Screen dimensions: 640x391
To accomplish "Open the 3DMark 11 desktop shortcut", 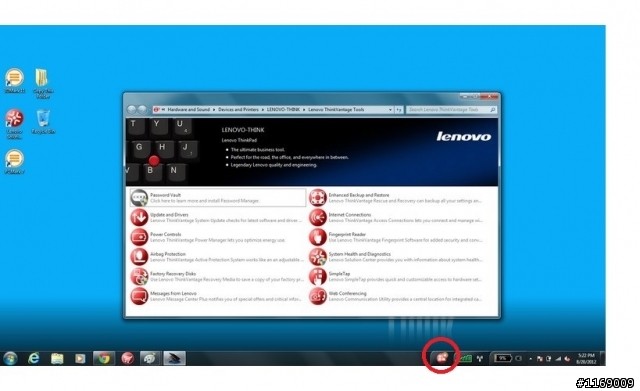I will point(15,81).
